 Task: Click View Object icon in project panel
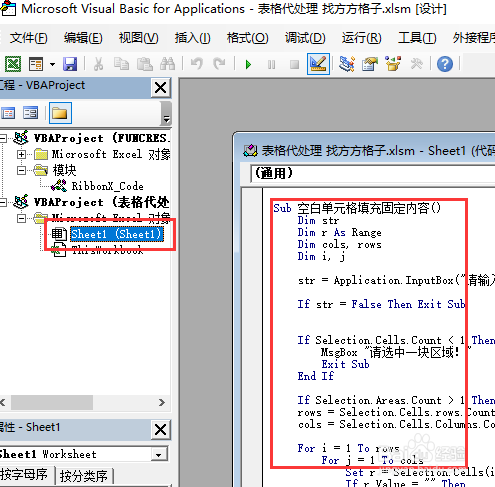pos(30,113)
